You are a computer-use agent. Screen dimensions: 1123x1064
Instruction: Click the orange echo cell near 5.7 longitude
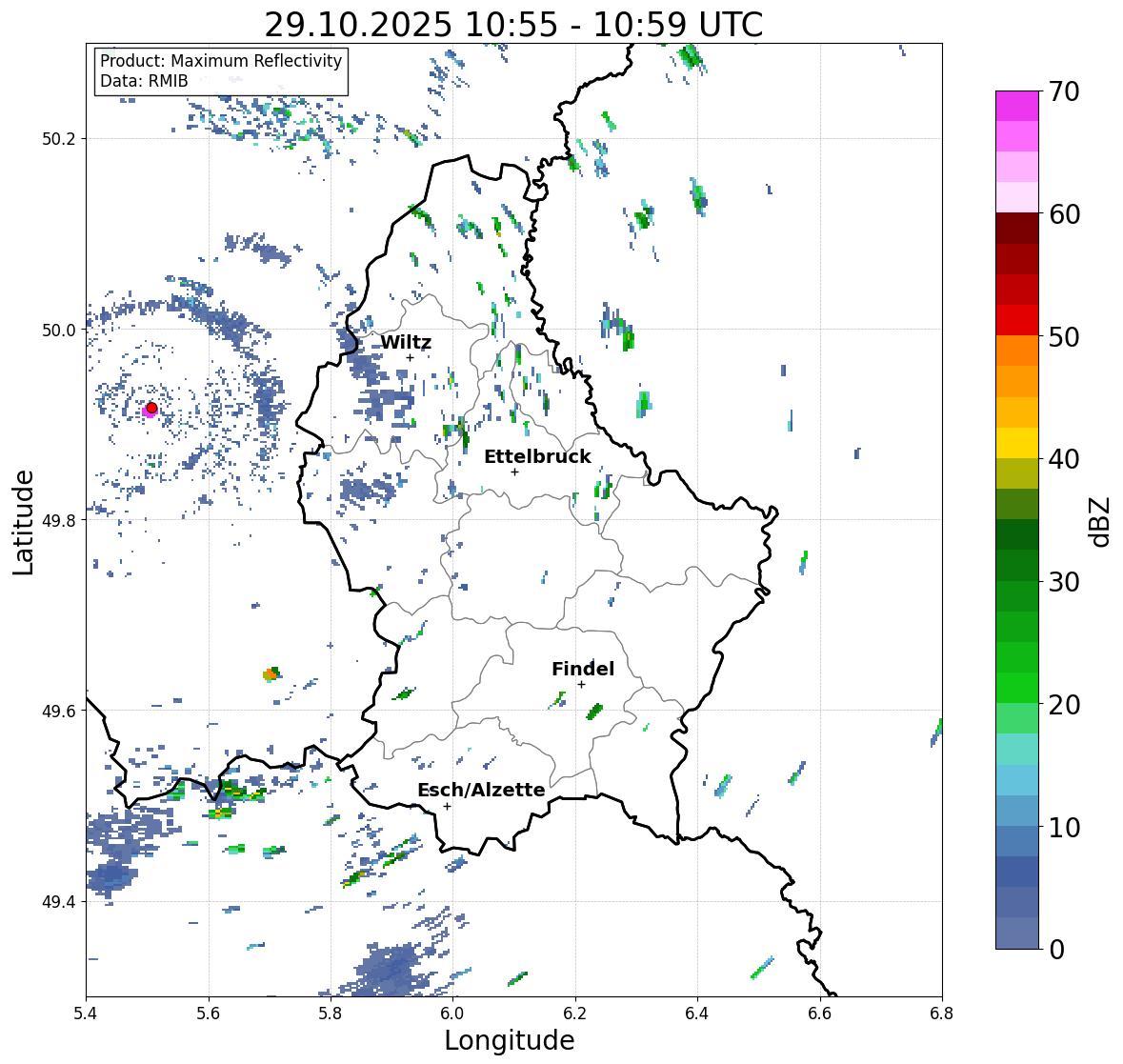270,674
